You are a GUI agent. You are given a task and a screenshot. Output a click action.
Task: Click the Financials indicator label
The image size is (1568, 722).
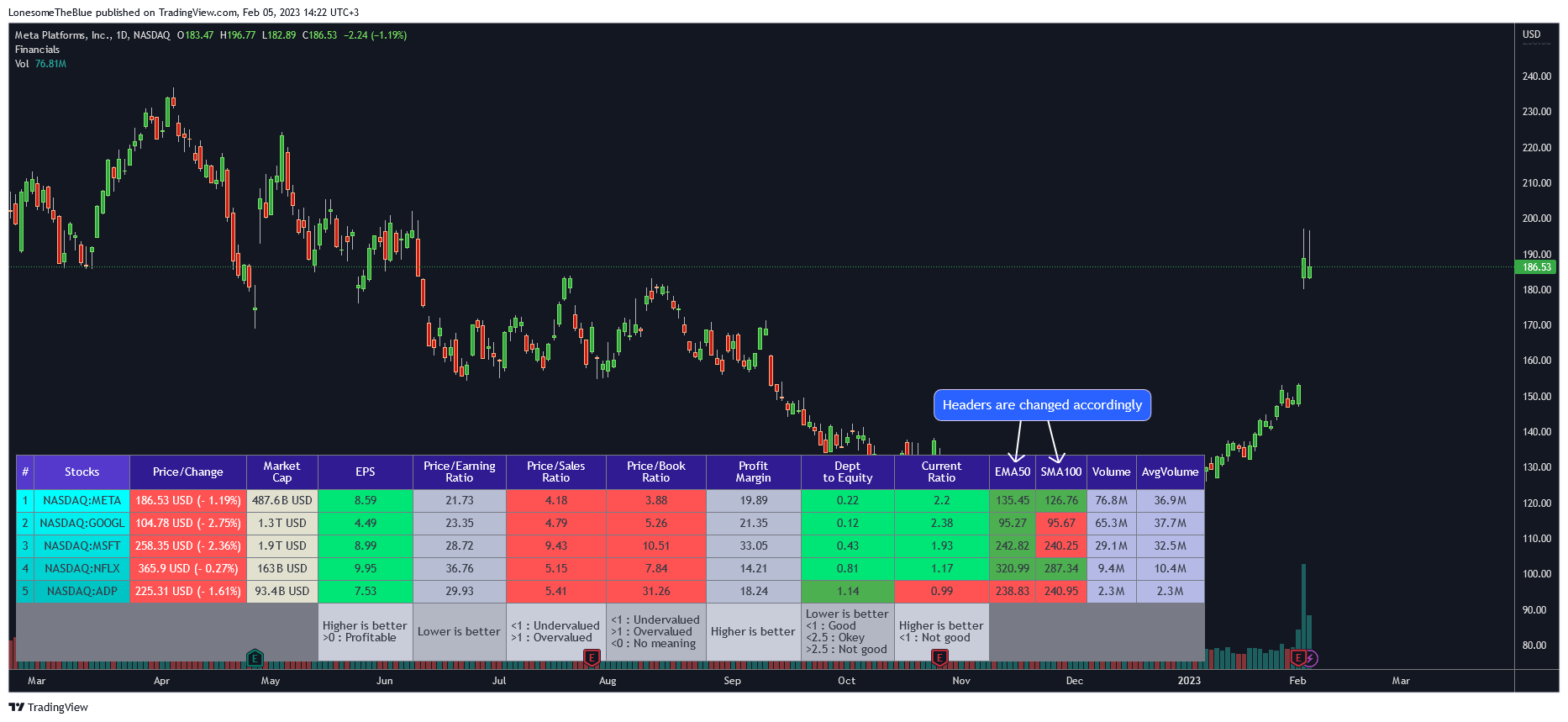[x=37, y=50]
